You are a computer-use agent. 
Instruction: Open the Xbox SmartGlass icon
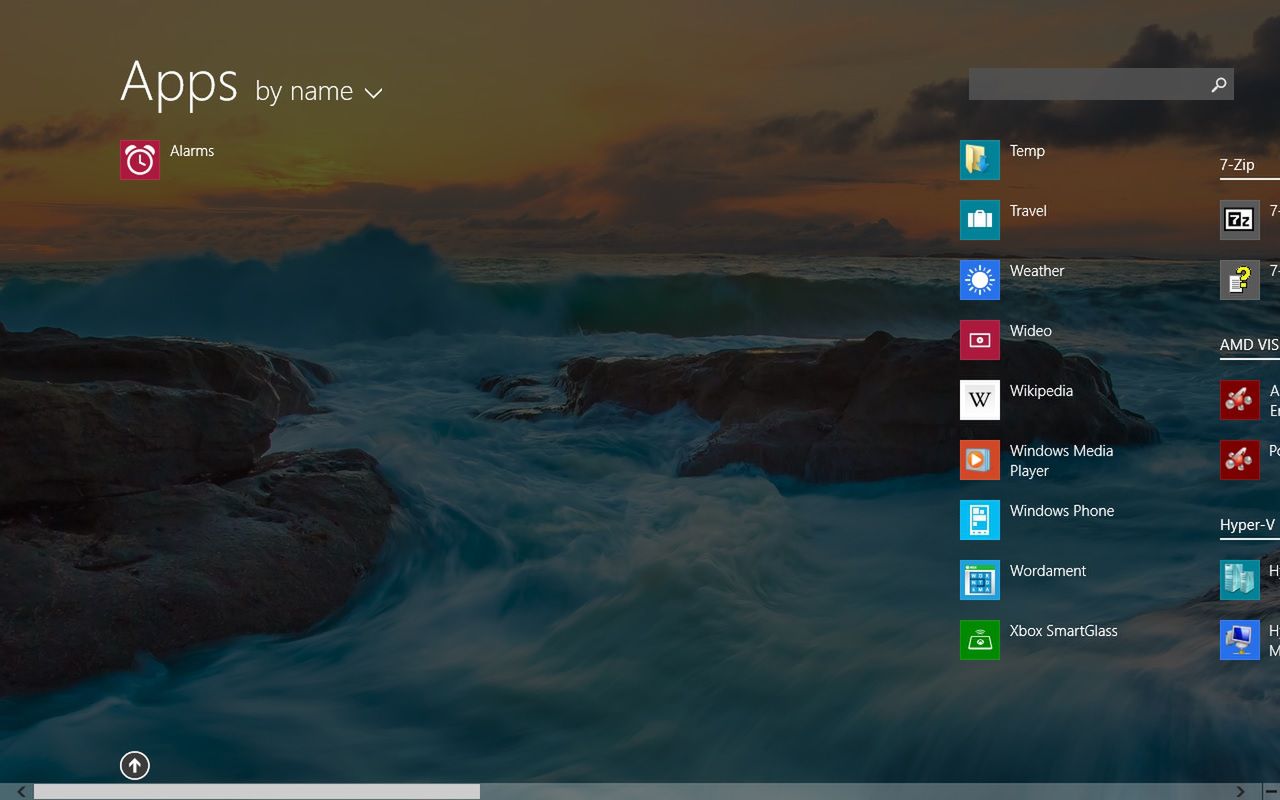pyautogui.click(x=980, y=640)
